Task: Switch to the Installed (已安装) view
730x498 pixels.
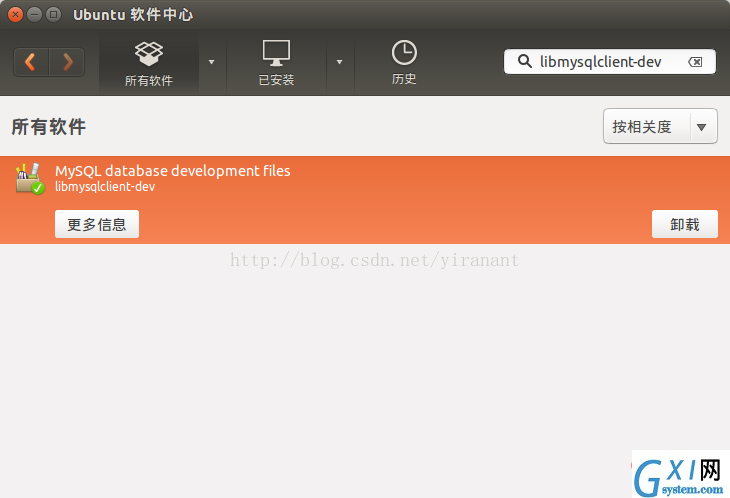Action: coord(276,63)
